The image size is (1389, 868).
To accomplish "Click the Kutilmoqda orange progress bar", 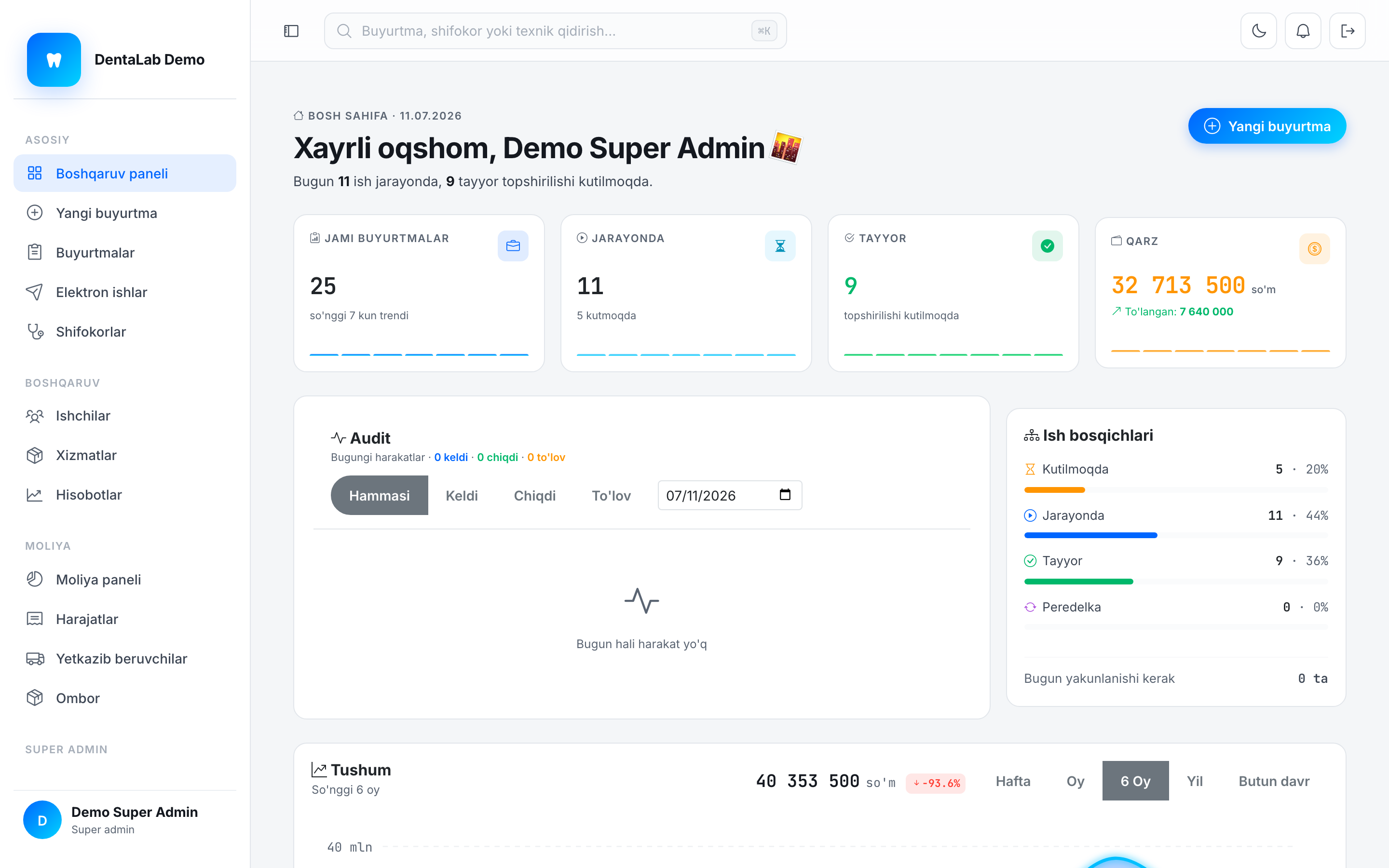I will tap(1054, 489).
